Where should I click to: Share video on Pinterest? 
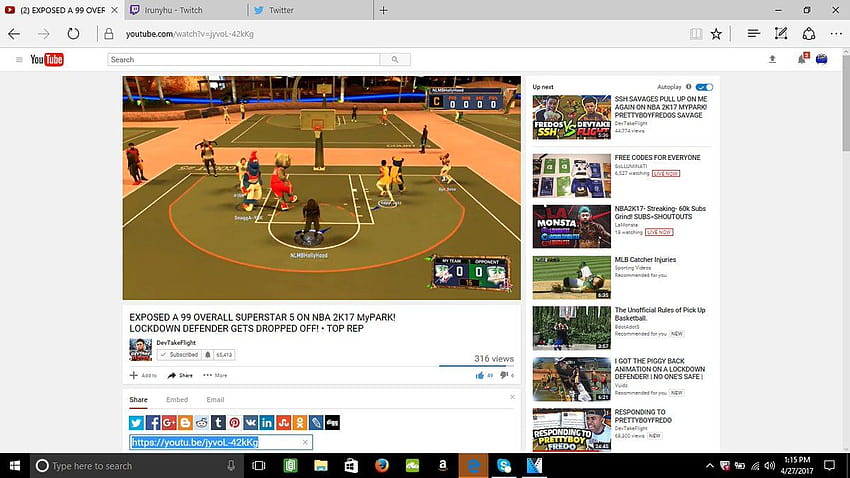(x=234, y=423)
